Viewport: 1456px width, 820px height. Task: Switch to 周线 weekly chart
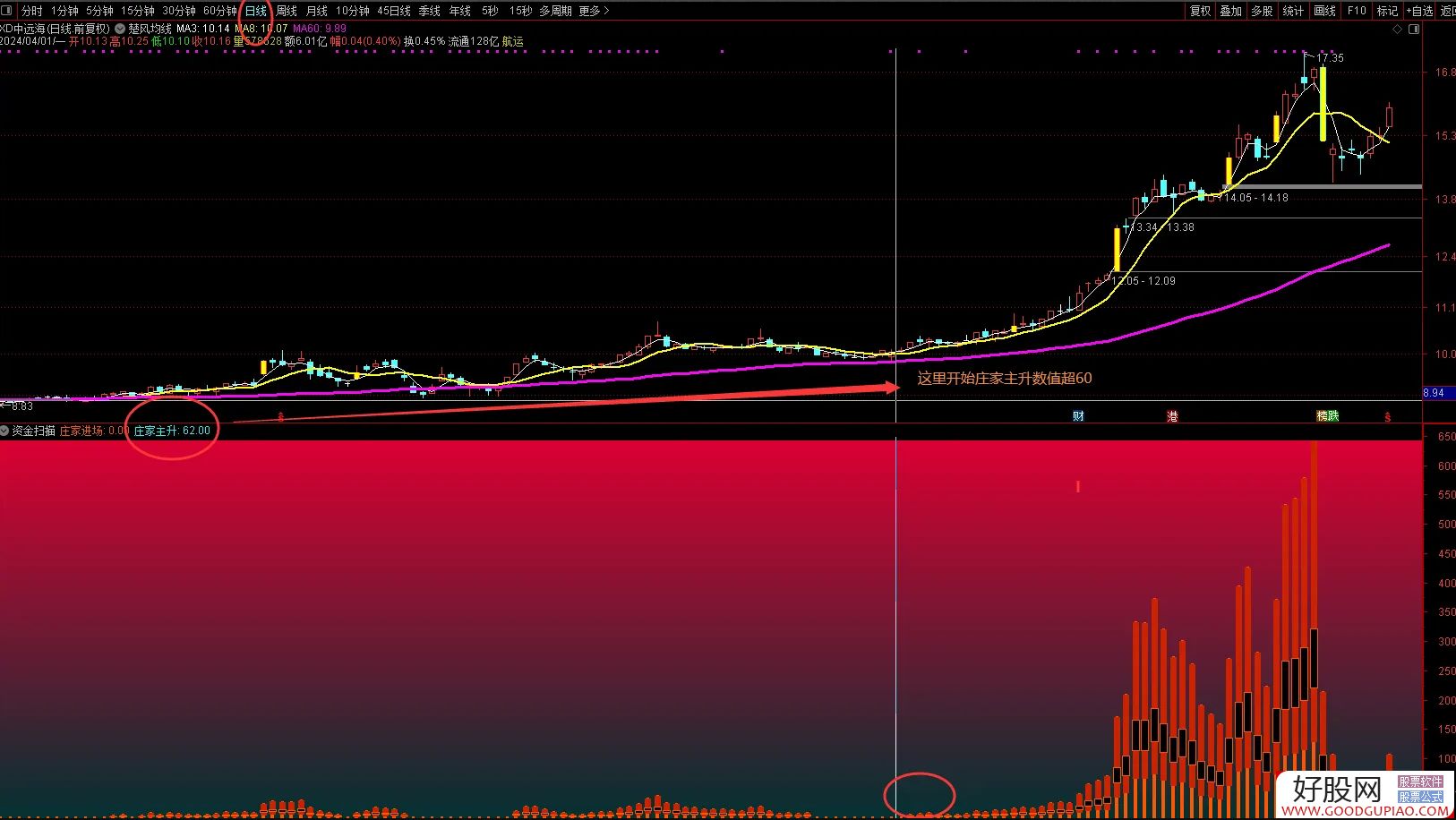pyautogui.click(x=287, y=11)
